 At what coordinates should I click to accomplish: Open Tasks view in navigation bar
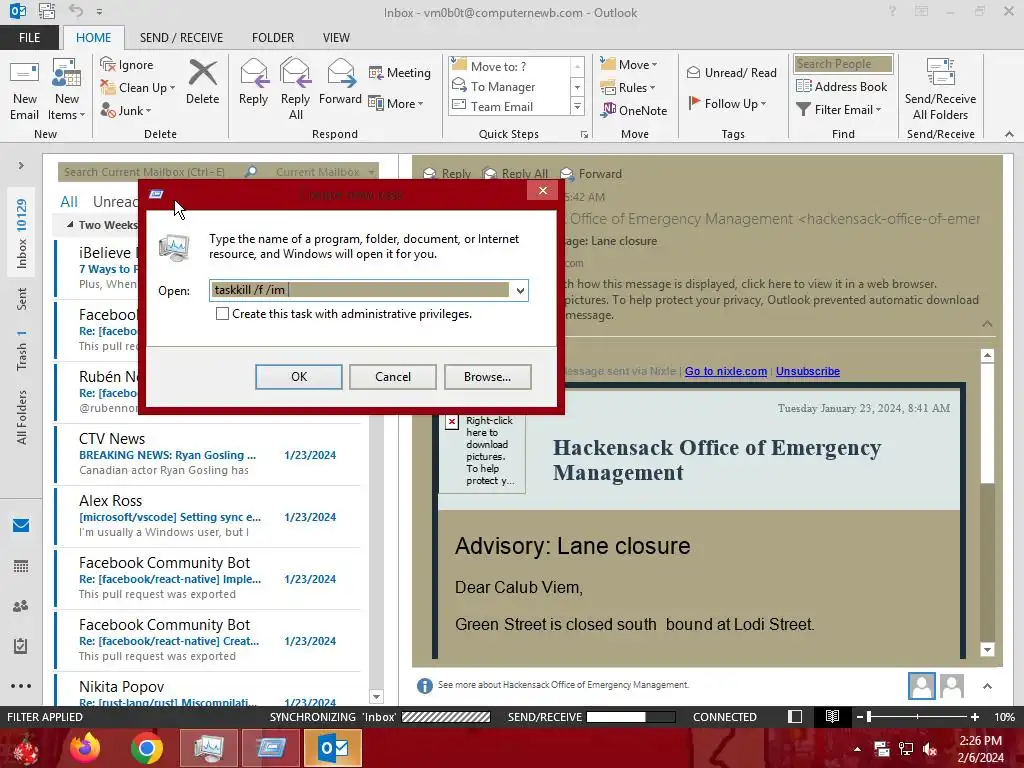point(21,646)
